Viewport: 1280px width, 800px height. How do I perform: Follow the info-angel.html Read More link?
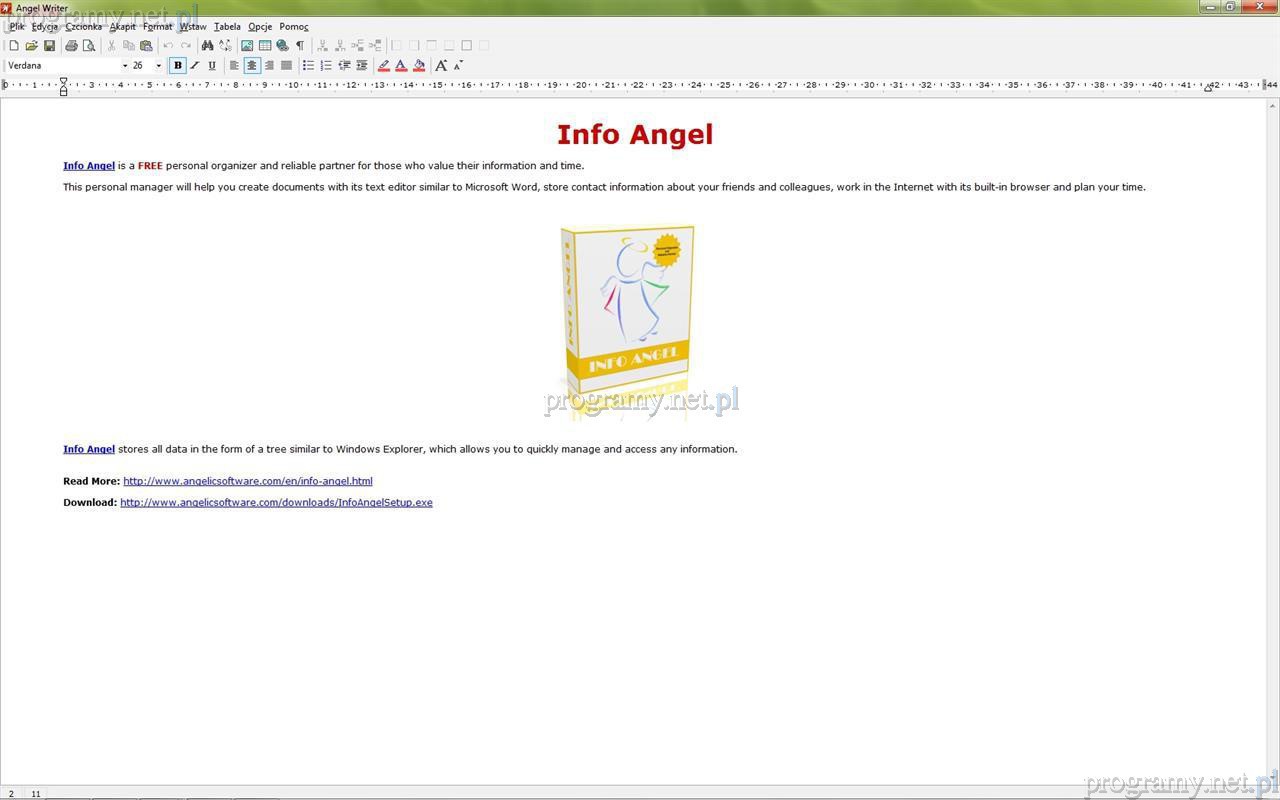tap(247, 481)
